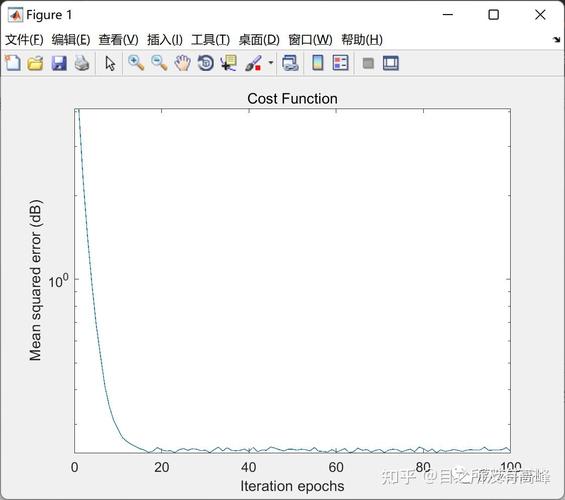Expand the Brush color dropdown arrow
This screenshot has width=565, height=500.
click(271, 63)
